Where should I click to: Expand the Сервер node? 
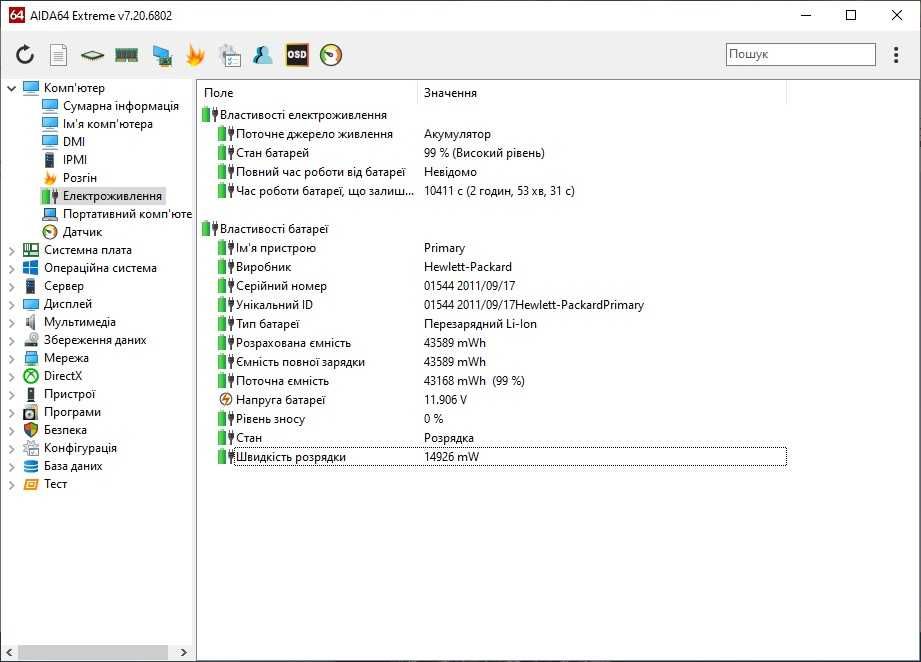coord(12,287)
